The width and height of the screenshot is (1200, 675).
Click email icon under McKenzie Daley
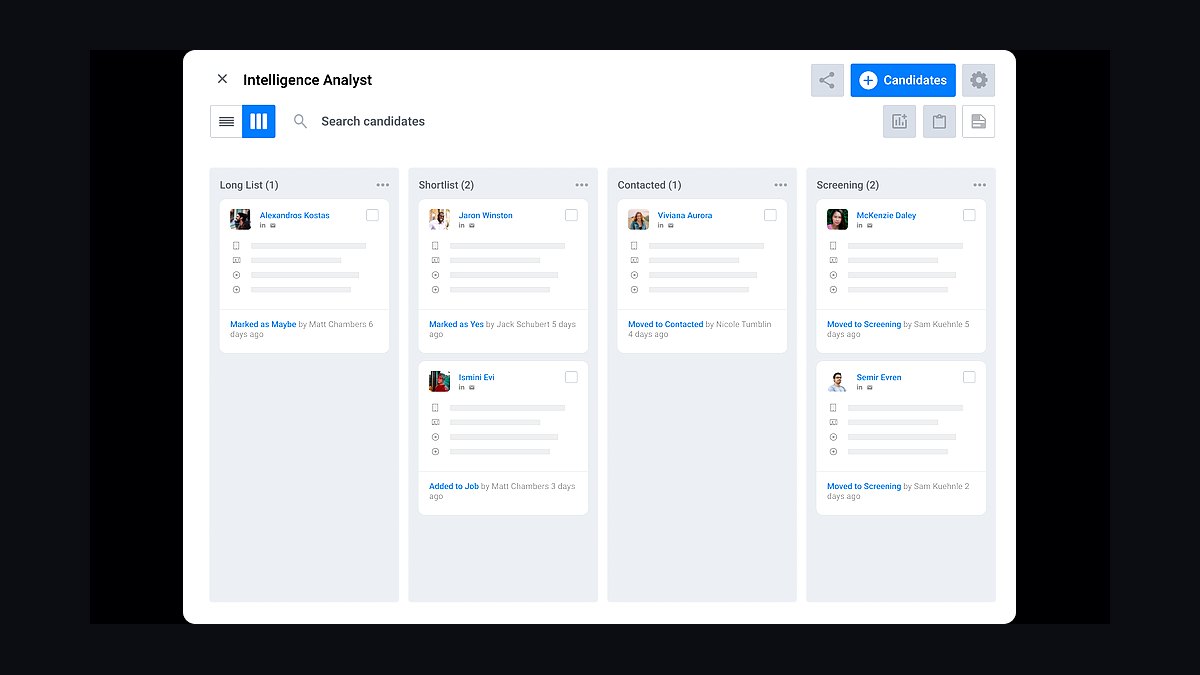870,226
